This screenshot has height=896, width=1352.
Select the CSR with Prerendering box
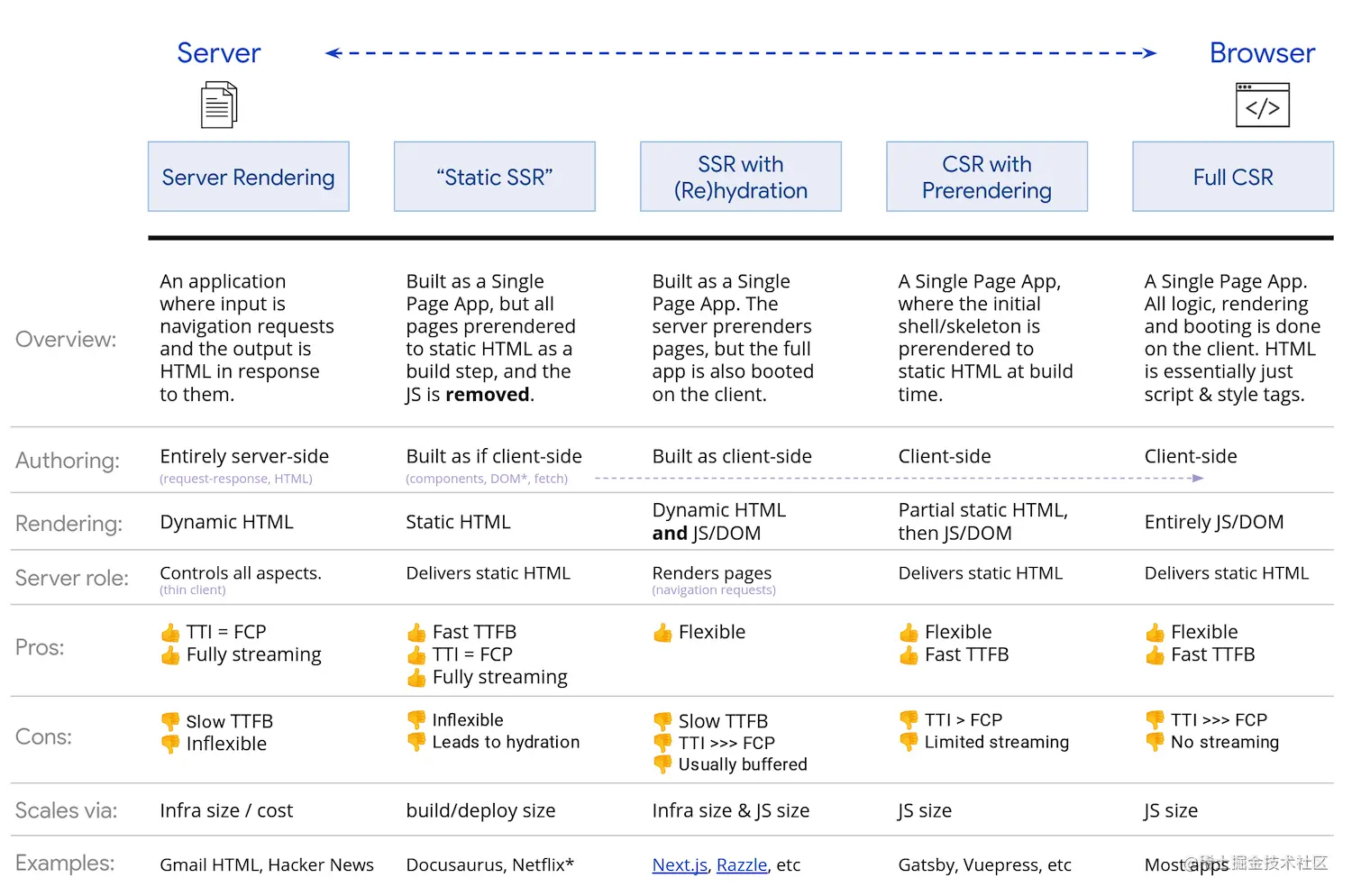click(x=986, y=177)
